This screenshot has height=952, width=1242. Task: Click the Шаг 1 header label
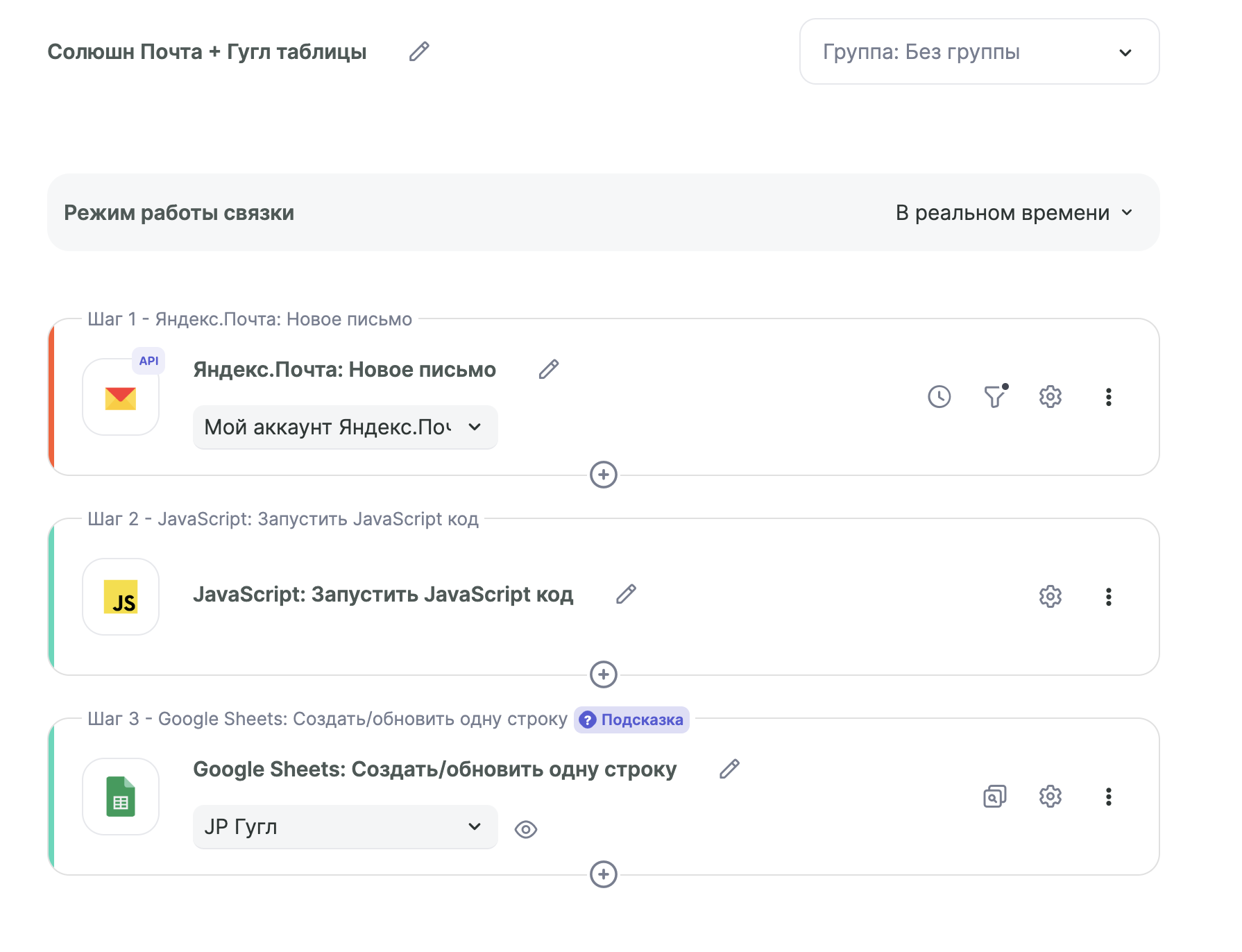coord(250,319)
